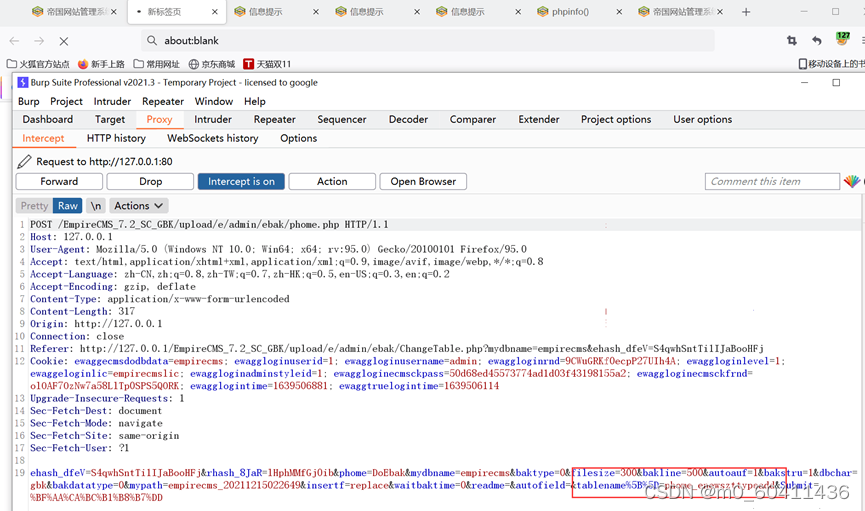Click the colorful highlight icon beside the comment field
The width and height of the screenshot is (865, 511).
851,181
